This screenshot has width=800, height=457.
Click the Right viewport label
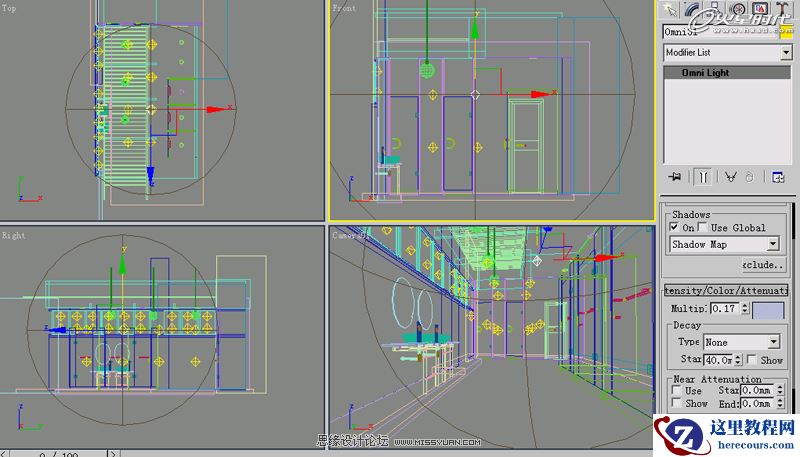13,235
